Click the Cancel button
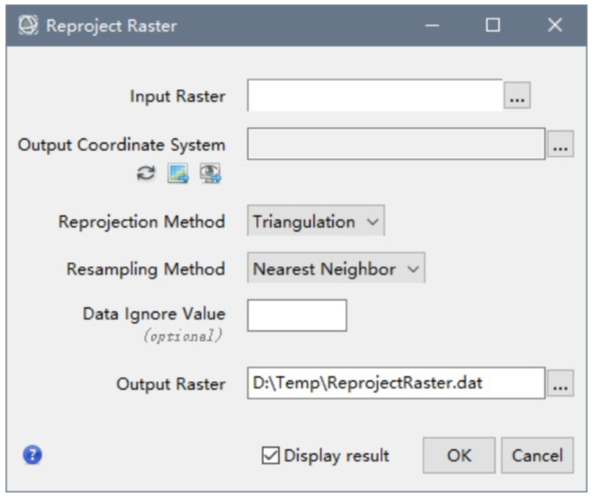595x499 pixels. [x=537, y=455]
